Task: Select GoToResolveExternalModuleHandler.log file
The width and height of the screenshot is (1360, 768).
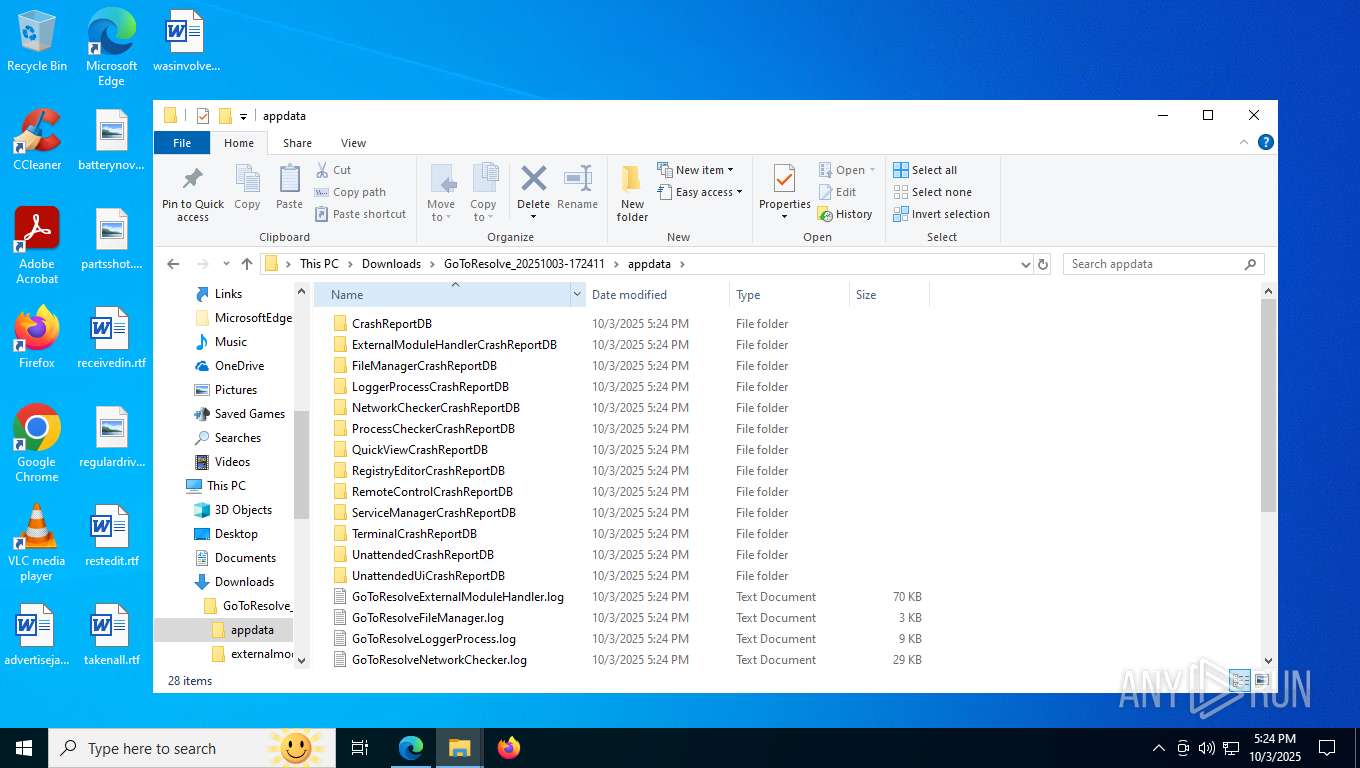Action: [x=457, y=597]
